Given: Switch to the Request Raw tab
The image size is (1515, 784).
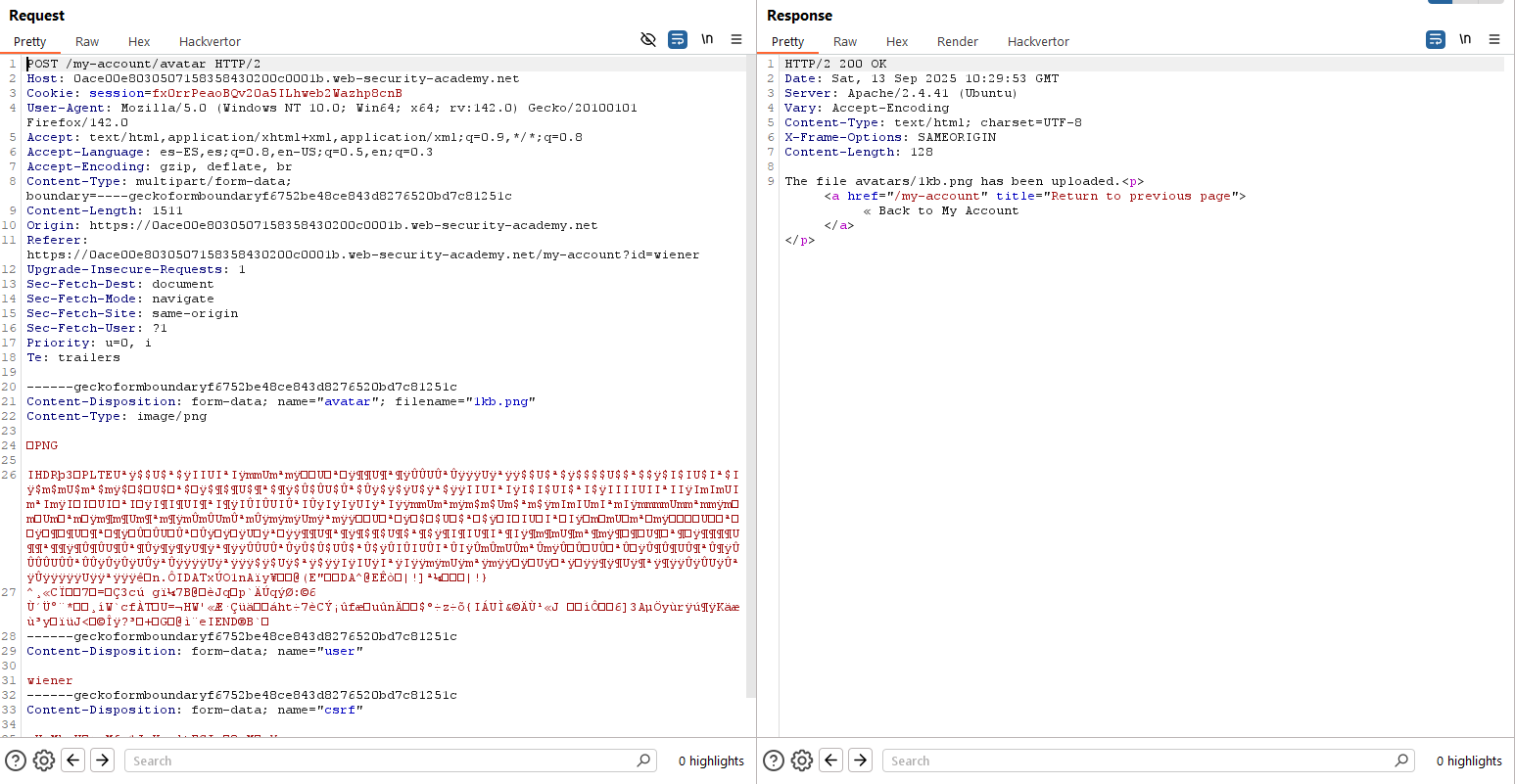Looking at the screenshot, I should [87, 42].
